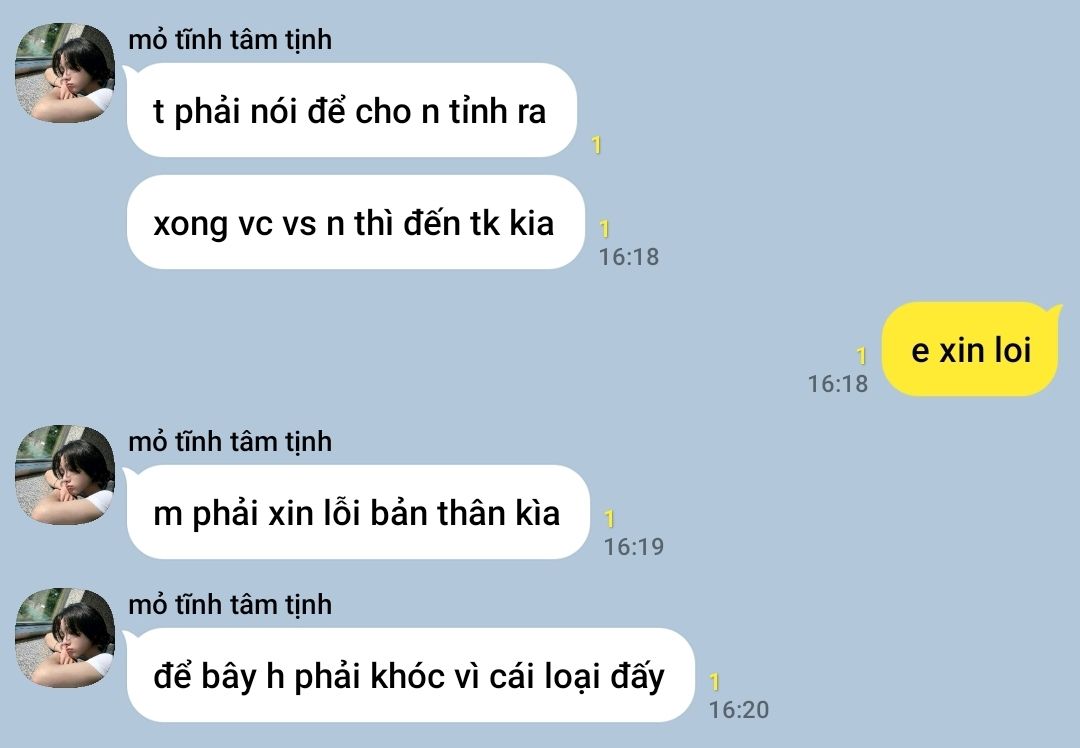Open profile via the topmost sender name label

230,40
